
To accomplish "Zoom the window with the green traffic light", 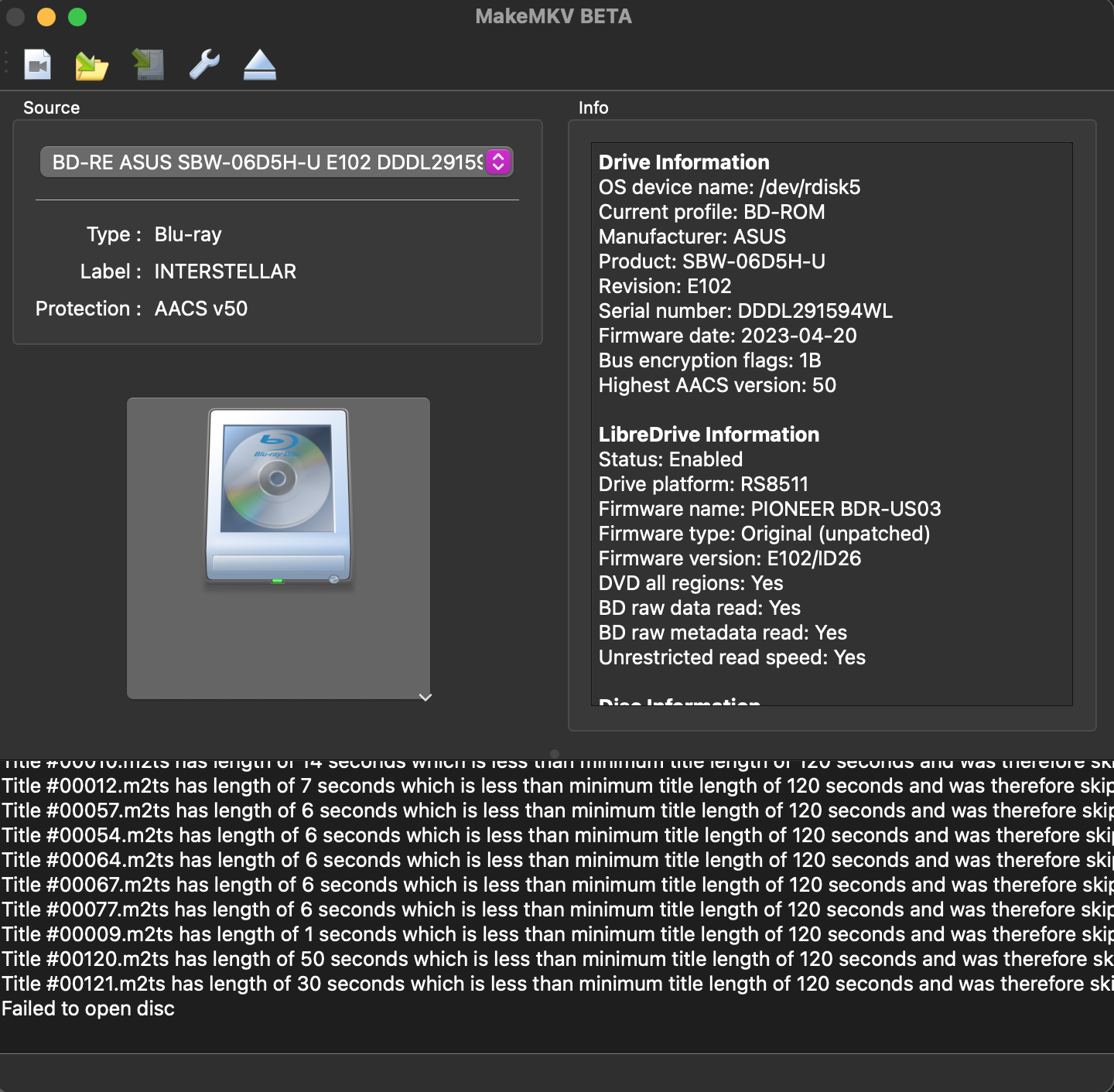I will [76, 16].
